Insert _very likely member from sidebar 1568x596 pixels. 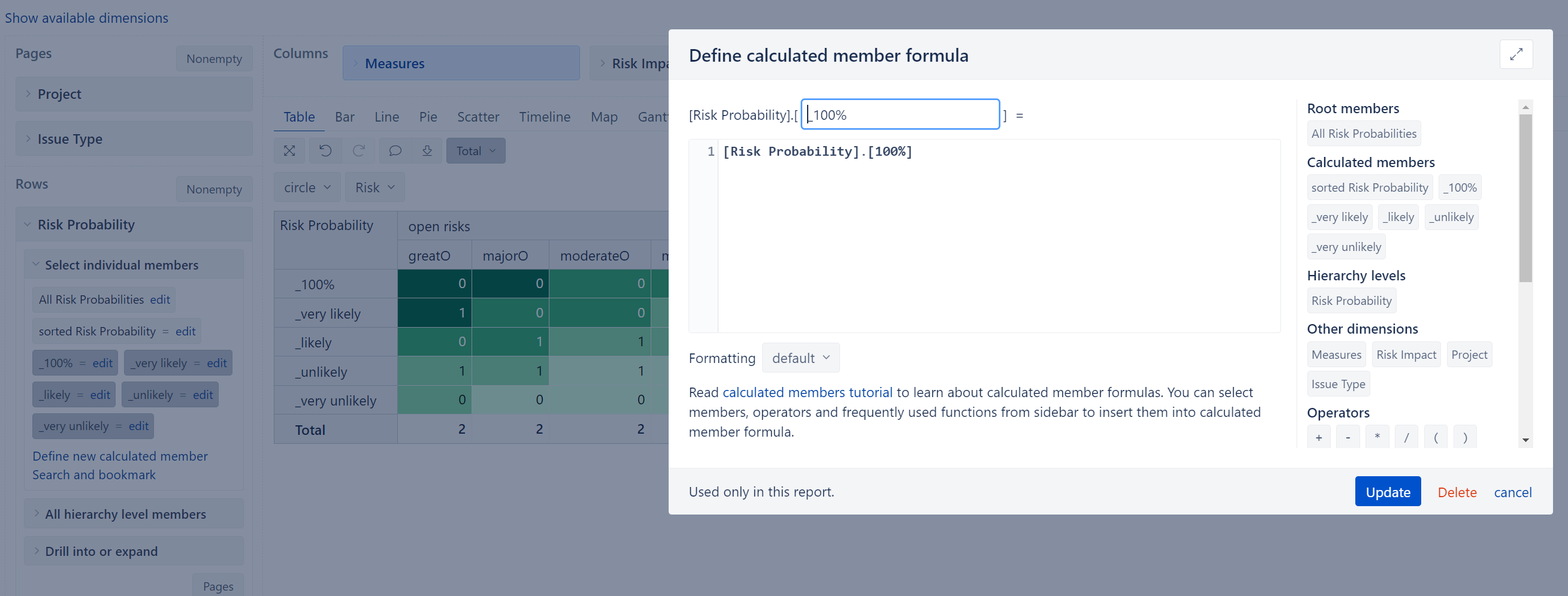[x=1339, y=217]
